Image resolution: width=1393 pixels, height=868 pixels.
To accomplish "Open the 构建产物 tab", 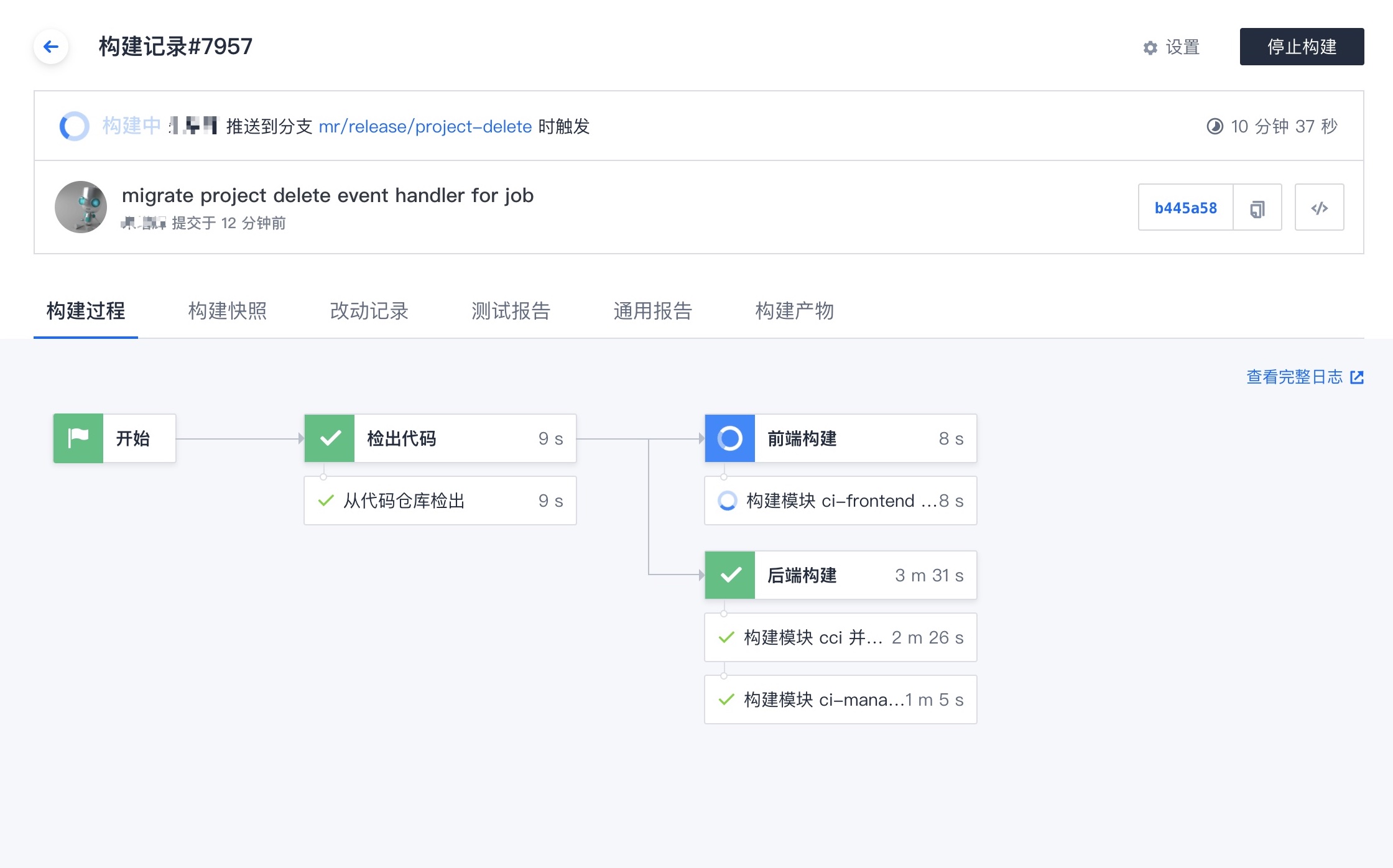I will (794, 311).
